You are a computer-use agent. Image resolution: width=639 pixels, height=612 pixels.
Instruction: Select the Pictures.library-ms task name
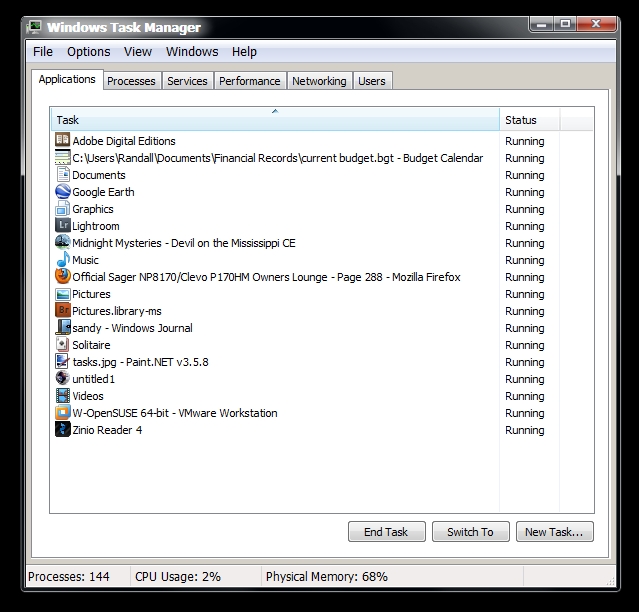(117, 311)
